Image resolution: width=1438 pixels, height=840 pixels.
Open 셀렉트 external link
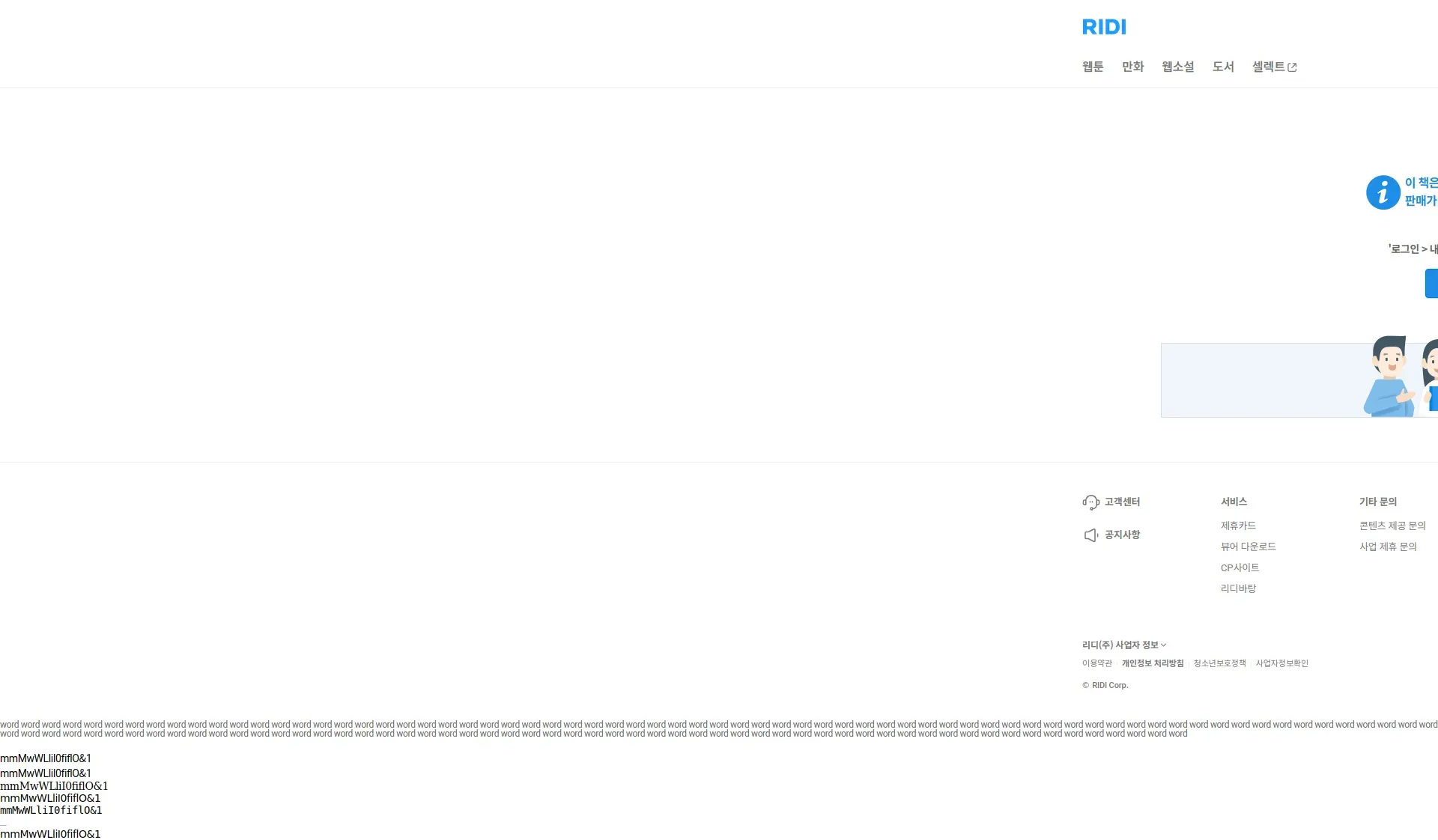click(x=1268, y=67)
